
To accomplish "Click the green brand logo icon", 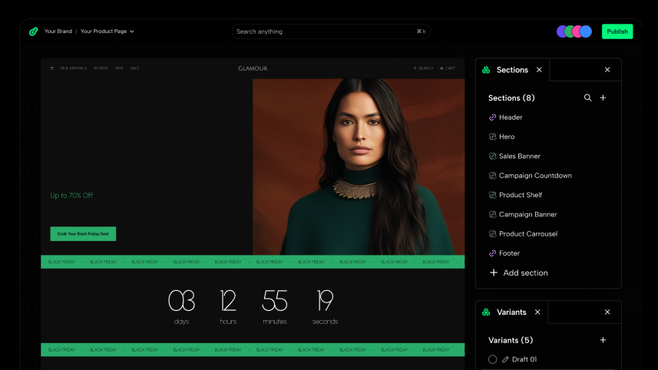I will tap(34, 31).
